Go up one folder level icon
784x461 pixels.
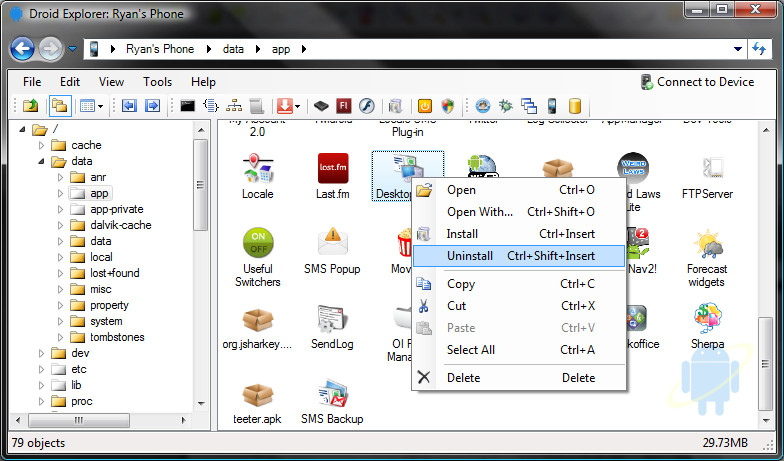30,106
